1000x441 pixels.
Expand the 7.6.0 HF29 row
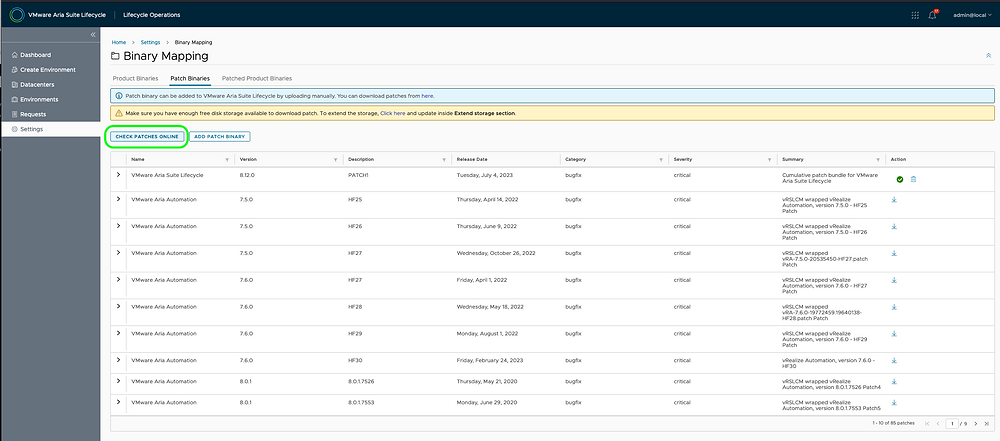[x=118, y=333]
